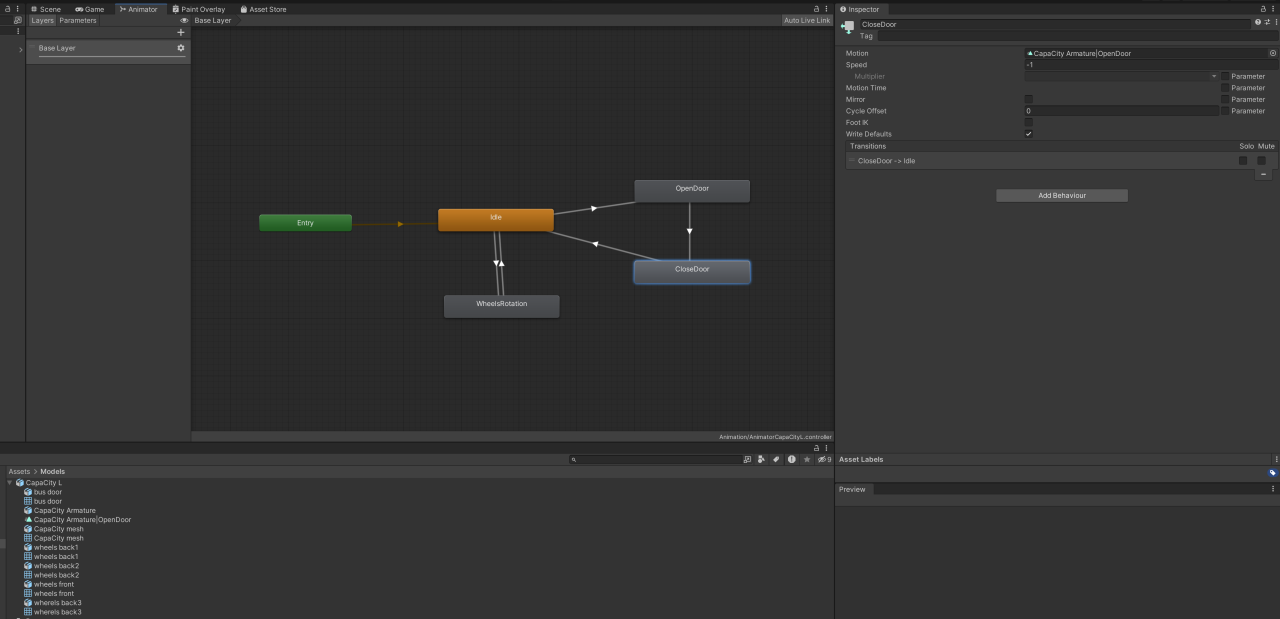
Task: Uncheck the Write Defaults checkbox
Action: coord(1029,134)
